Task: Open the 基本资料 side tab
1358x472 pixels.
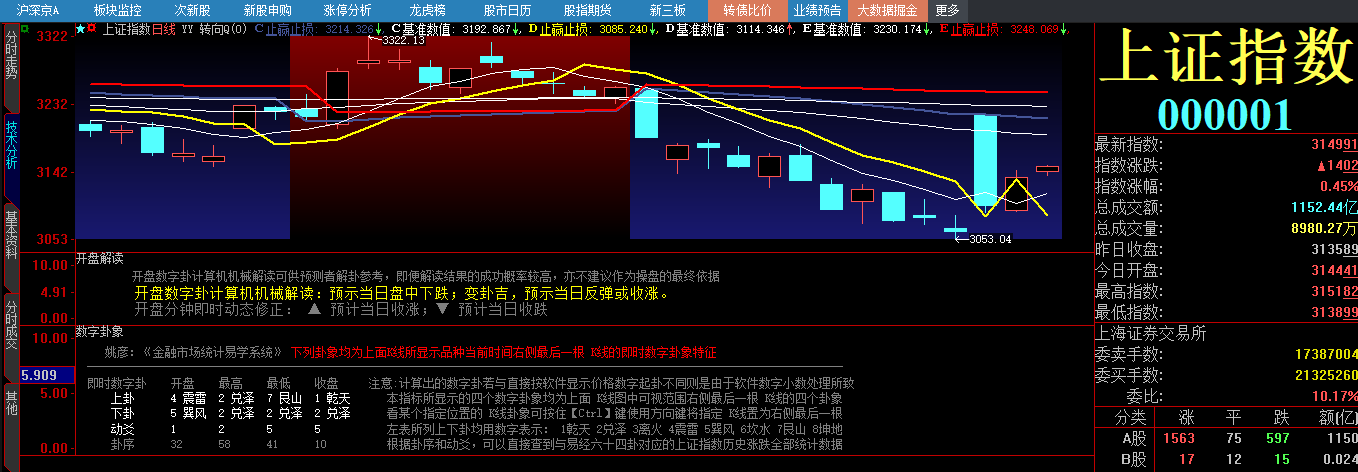Action: click(x=11, y=234)
